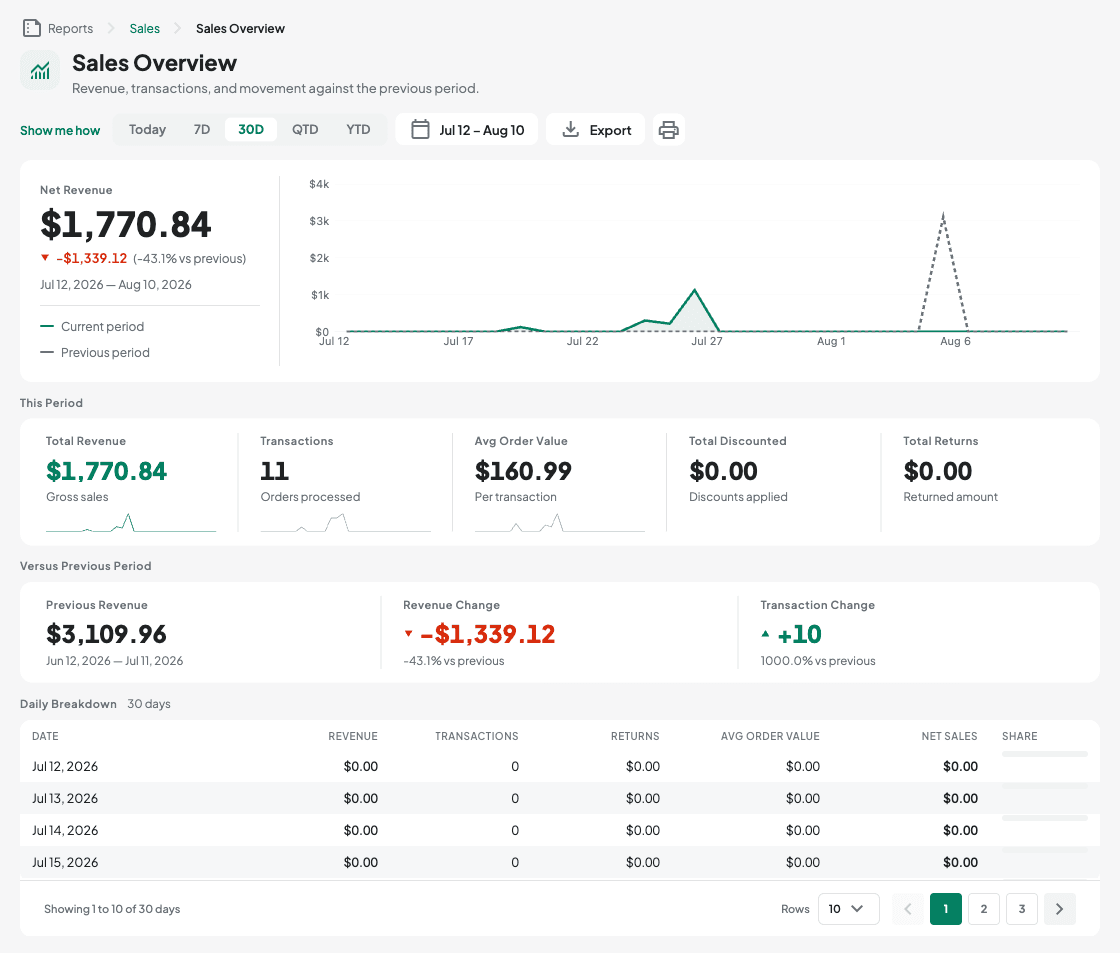Sort by SHARE column header
This screenshot has height=953, width=1120.
(1019, 736)
